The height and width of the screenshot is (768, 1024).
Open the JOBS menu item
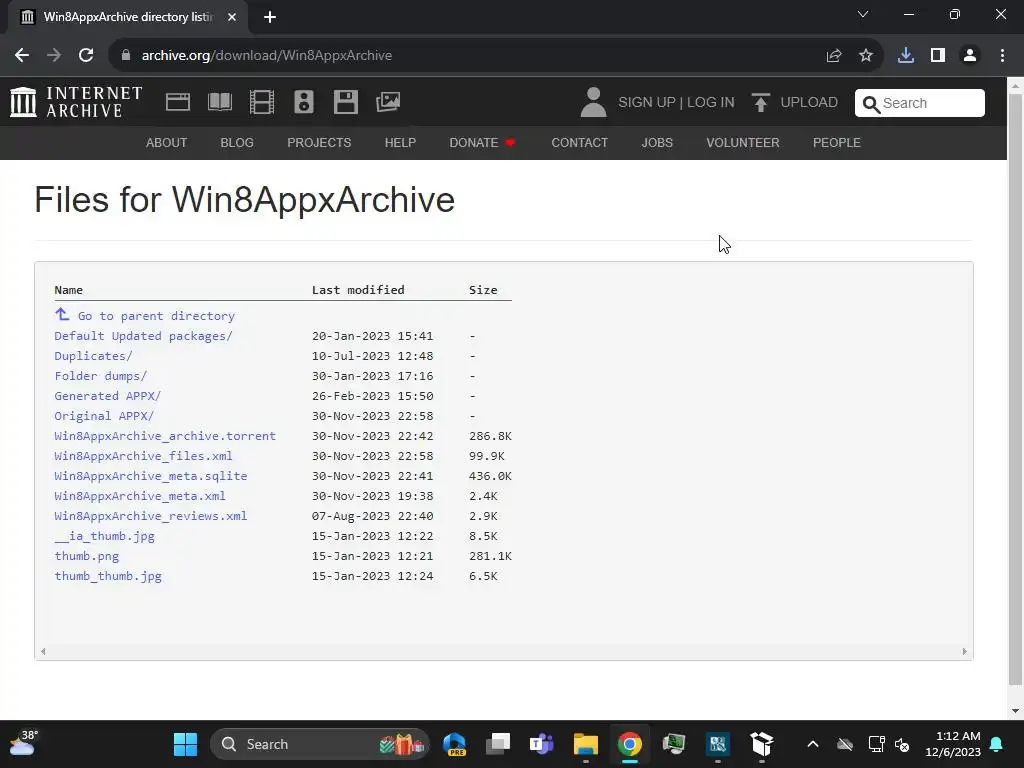pyautogui.click(x=657, y=142)
